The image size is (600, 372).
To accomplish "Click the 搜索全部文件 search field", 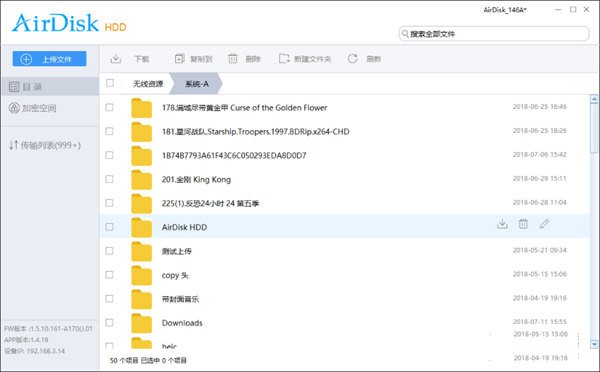I will click(494, 34).
